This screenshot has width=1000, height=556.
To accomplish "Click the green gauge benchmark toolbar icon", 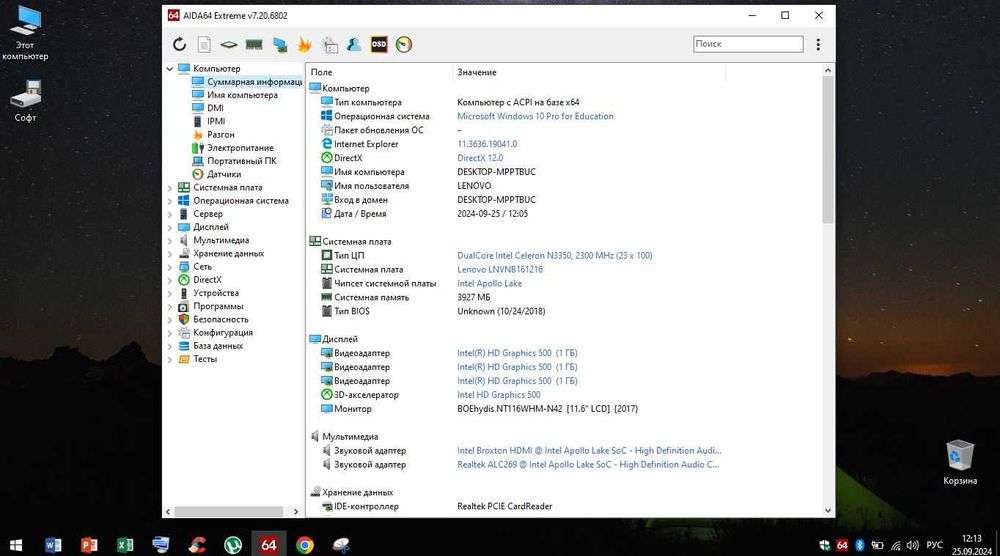I will [x=404, y=44].
